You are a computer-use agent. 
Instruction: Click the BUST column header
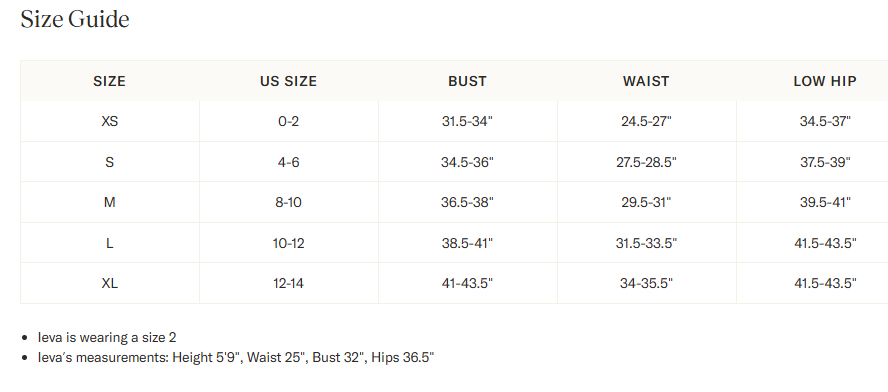click(x=467, y=81)
